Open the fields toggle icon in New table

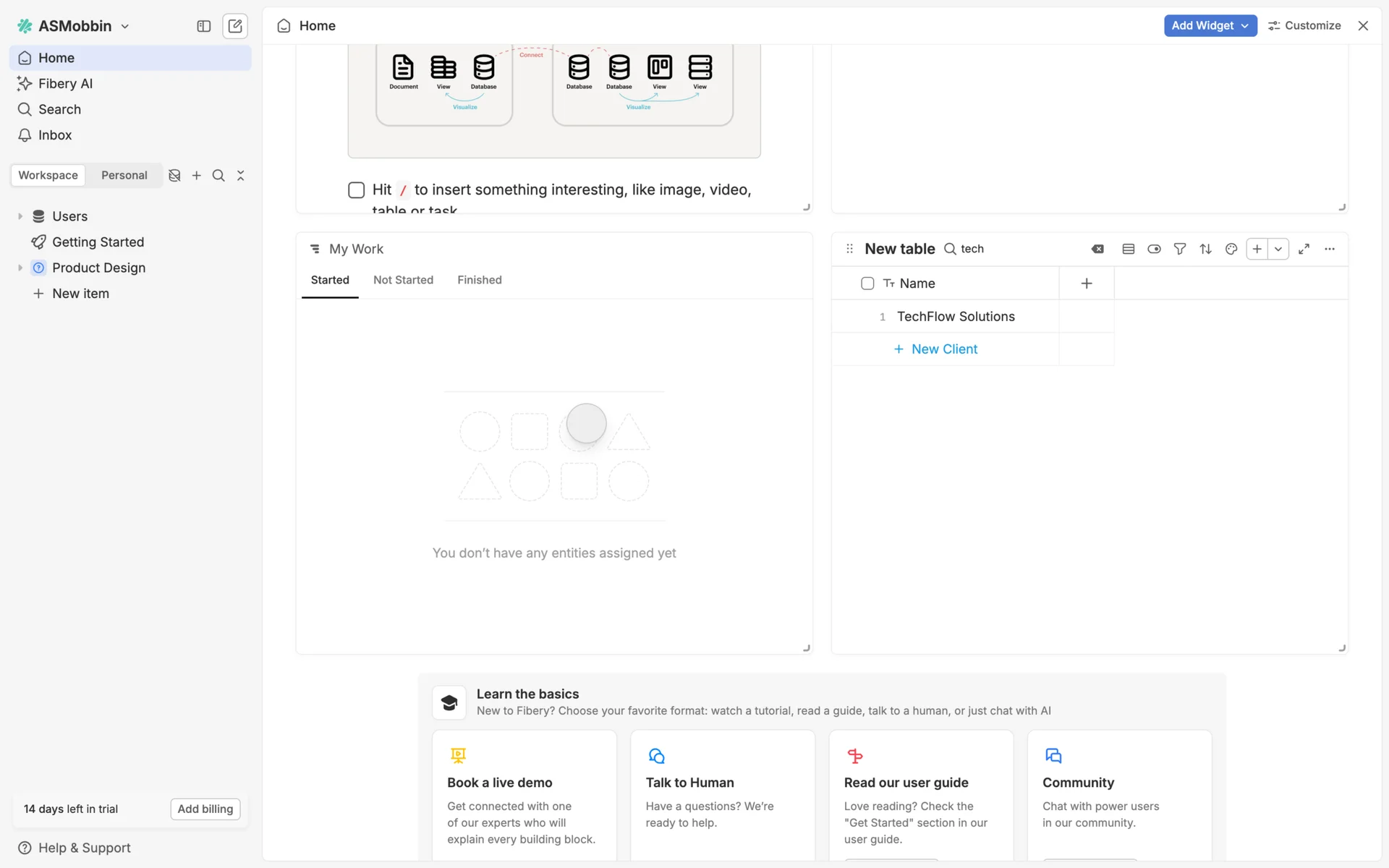[1154, 249]
